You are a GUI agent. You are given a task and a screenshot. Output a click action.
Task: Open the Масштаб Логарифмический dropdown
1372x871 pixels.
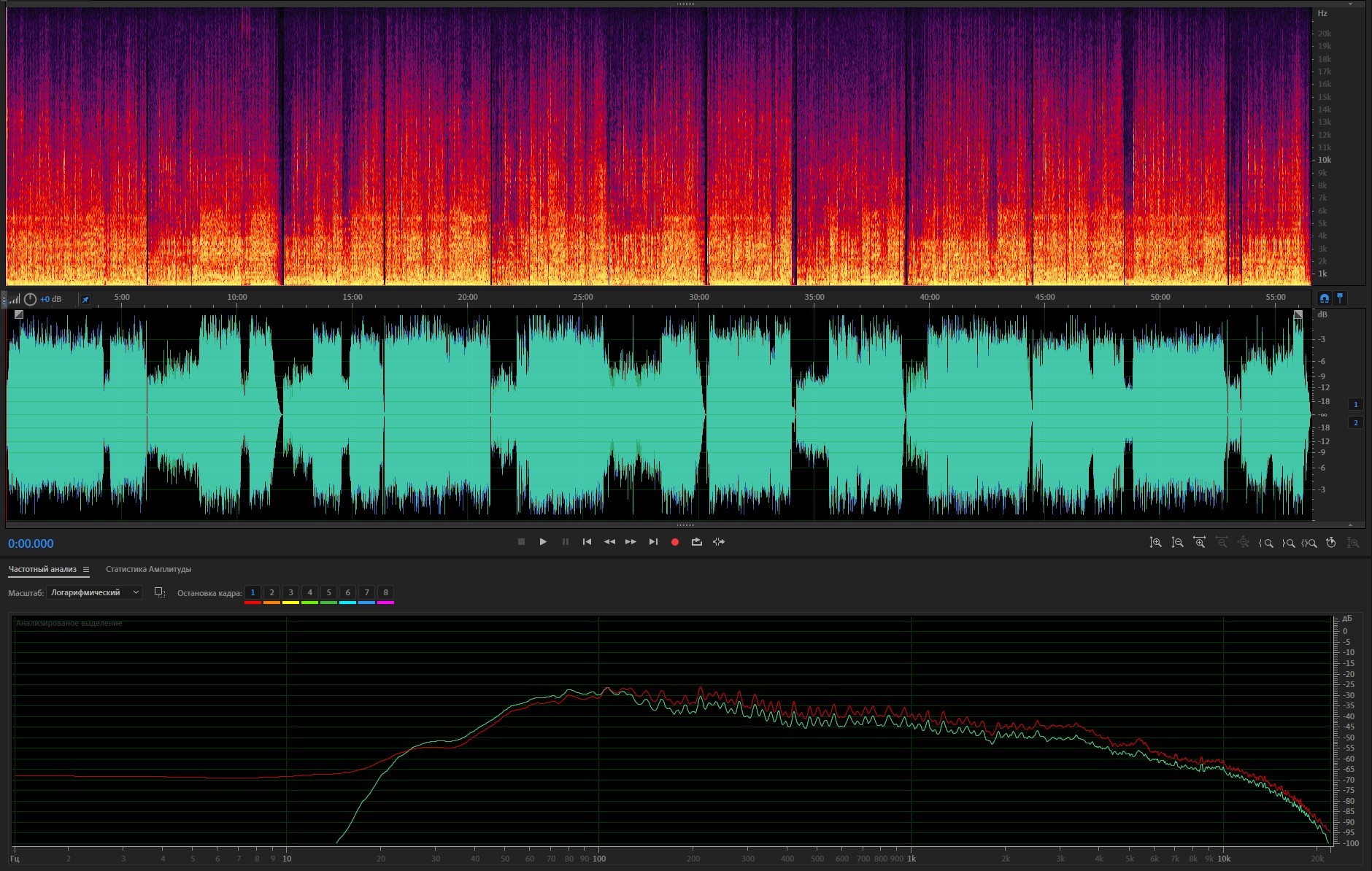94,592
